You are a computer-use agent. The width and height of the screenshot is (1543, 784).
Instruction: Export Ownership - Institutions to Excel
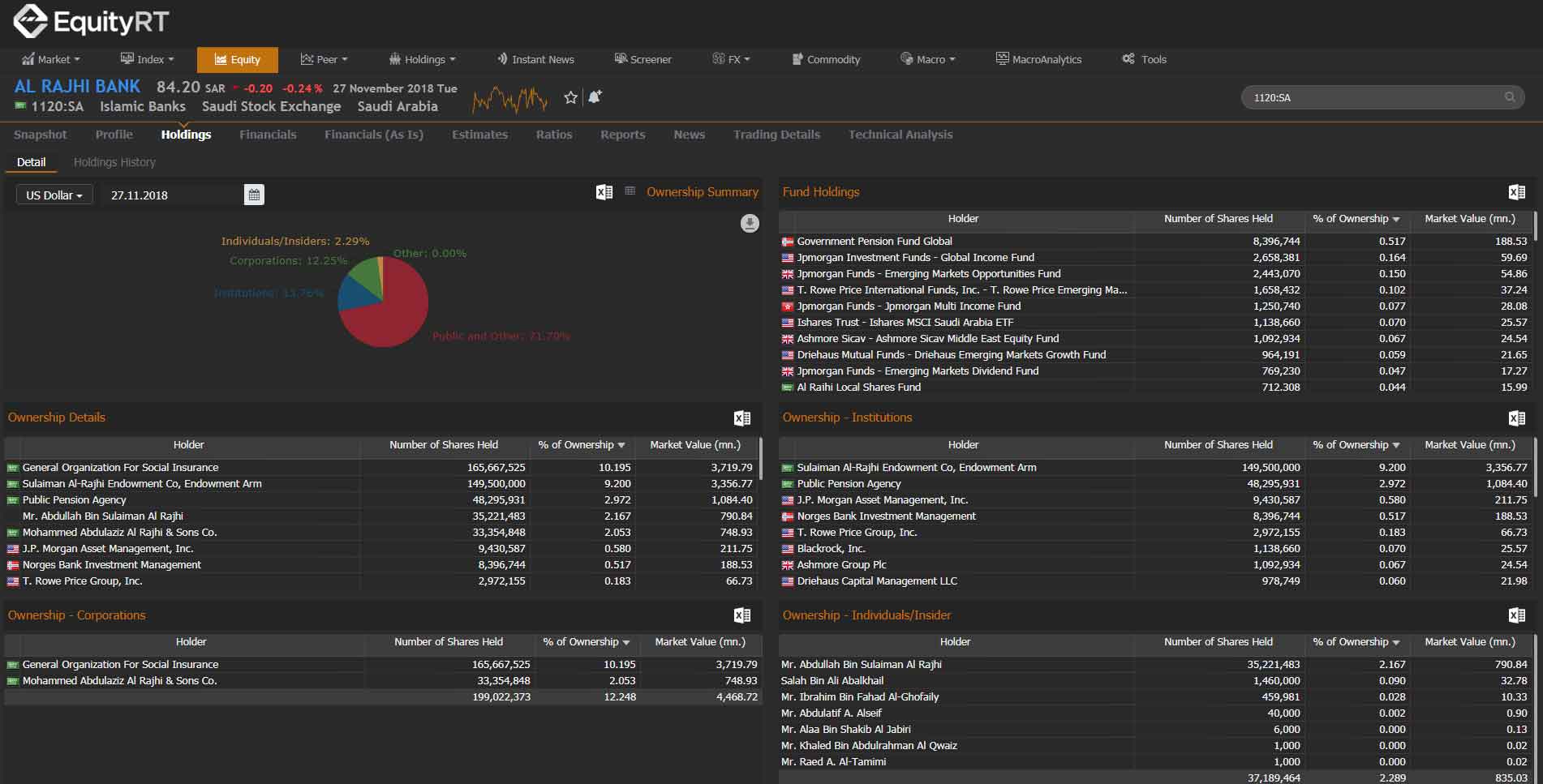coord(1516,418)
